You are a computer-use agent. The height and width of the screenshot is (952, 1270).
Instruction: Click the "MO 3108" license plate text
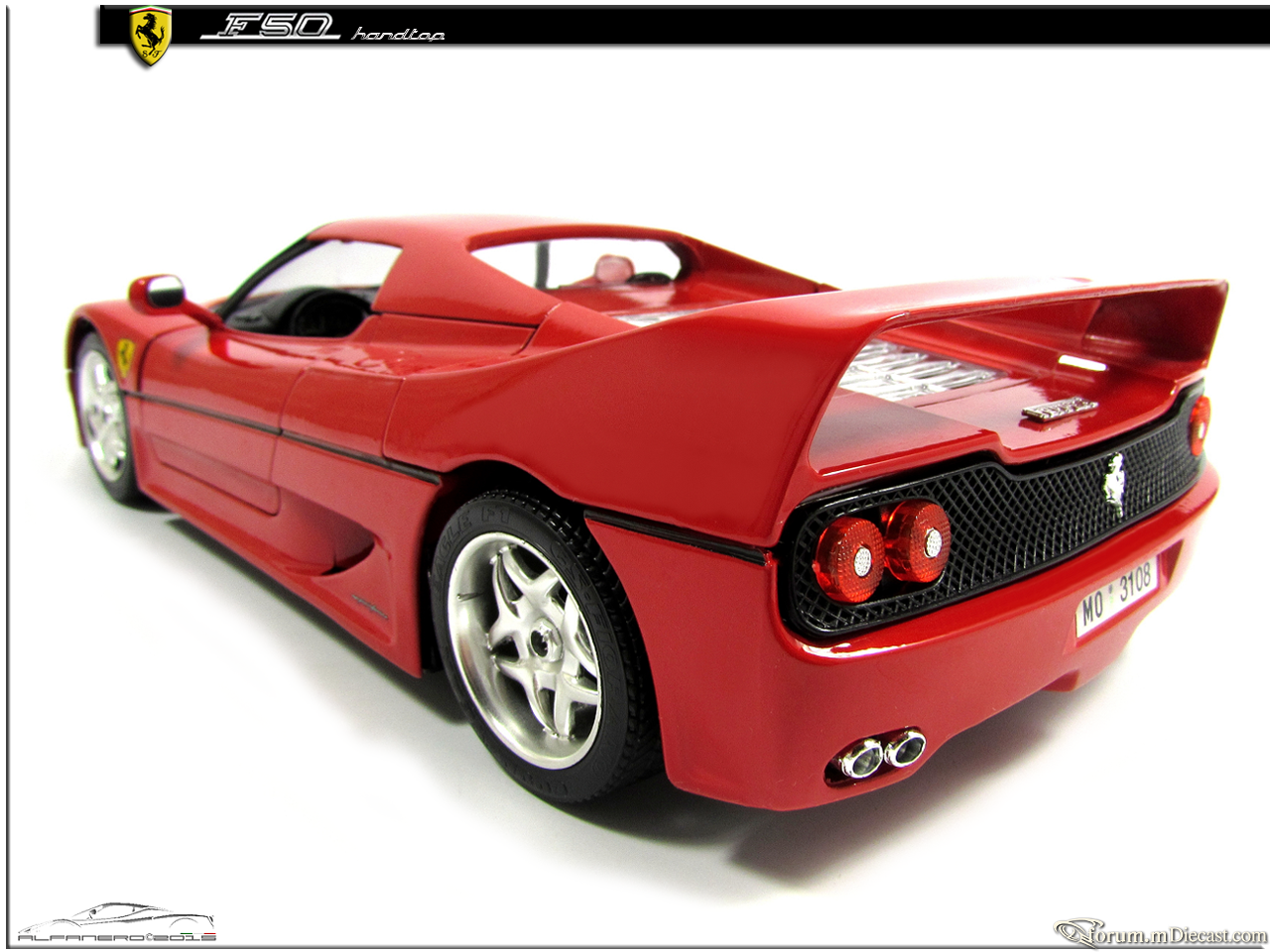pyautogui.click(x=1117, y=594)
